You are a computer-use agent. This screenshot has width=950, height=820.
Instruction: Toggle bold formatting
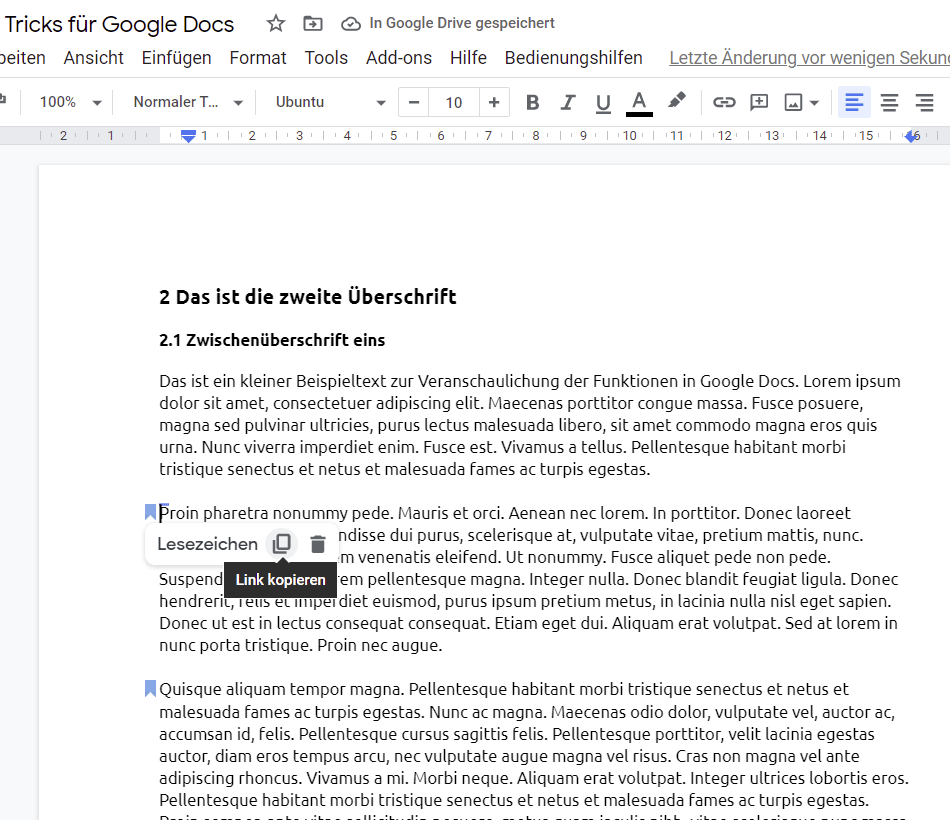click(x=532, y=102)
